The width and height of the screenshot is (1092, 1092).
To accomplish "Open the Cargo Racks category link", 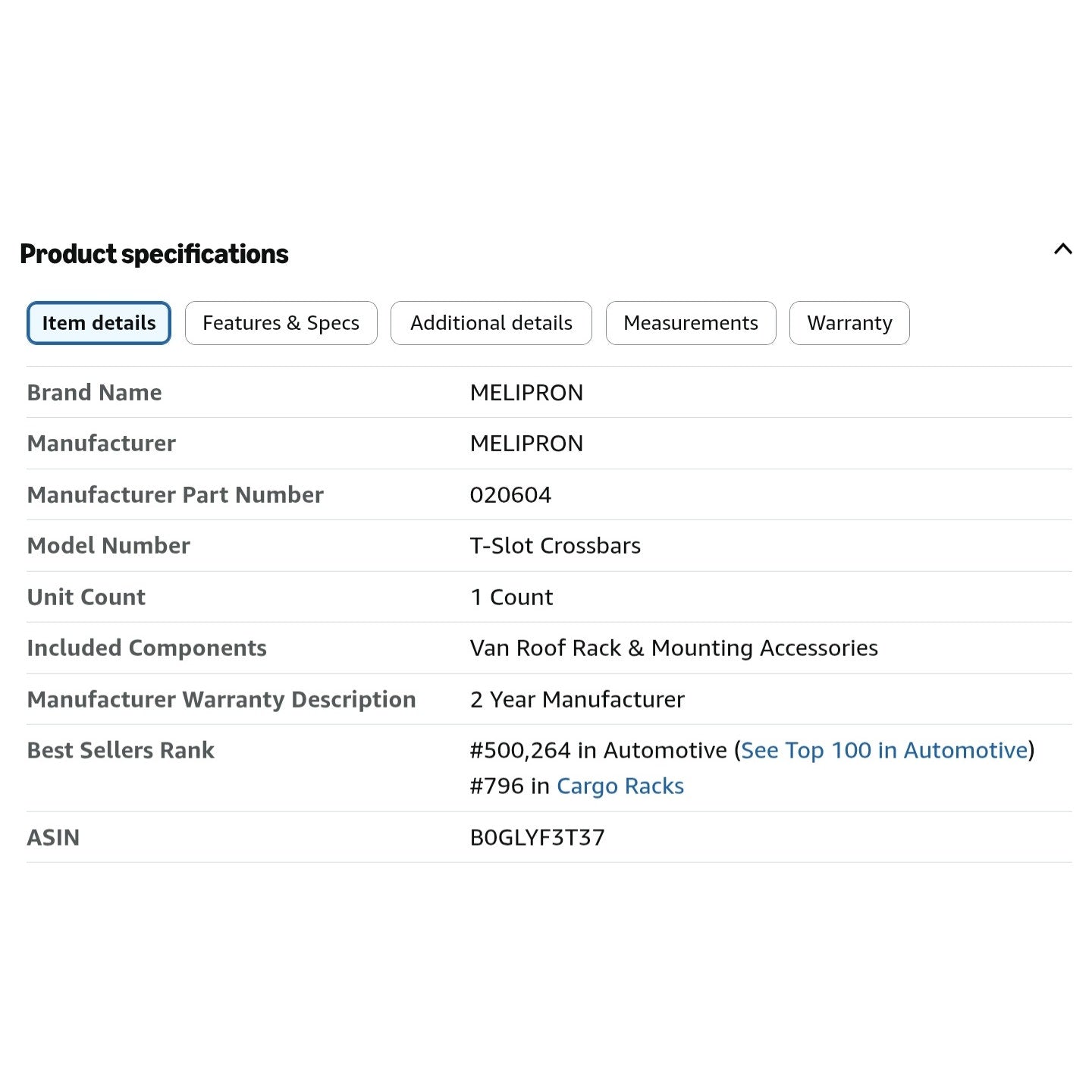I will click(620, 786).
